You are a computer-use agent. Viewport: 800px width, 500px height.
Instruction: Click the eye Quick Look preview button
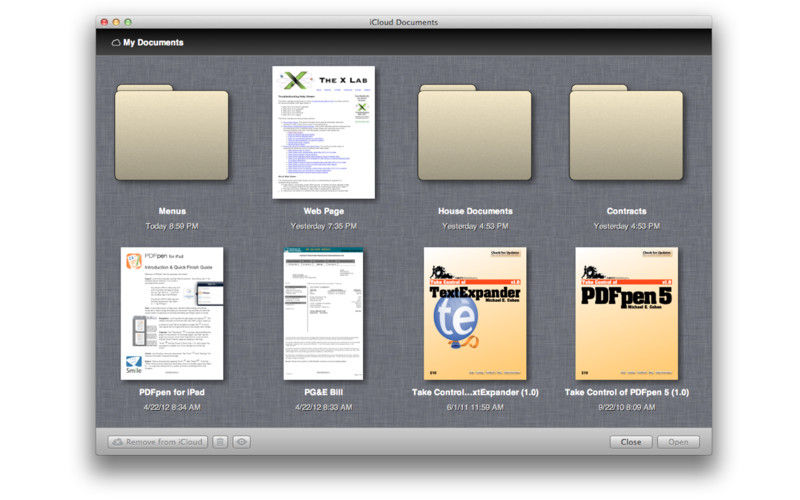pos(242,442)
